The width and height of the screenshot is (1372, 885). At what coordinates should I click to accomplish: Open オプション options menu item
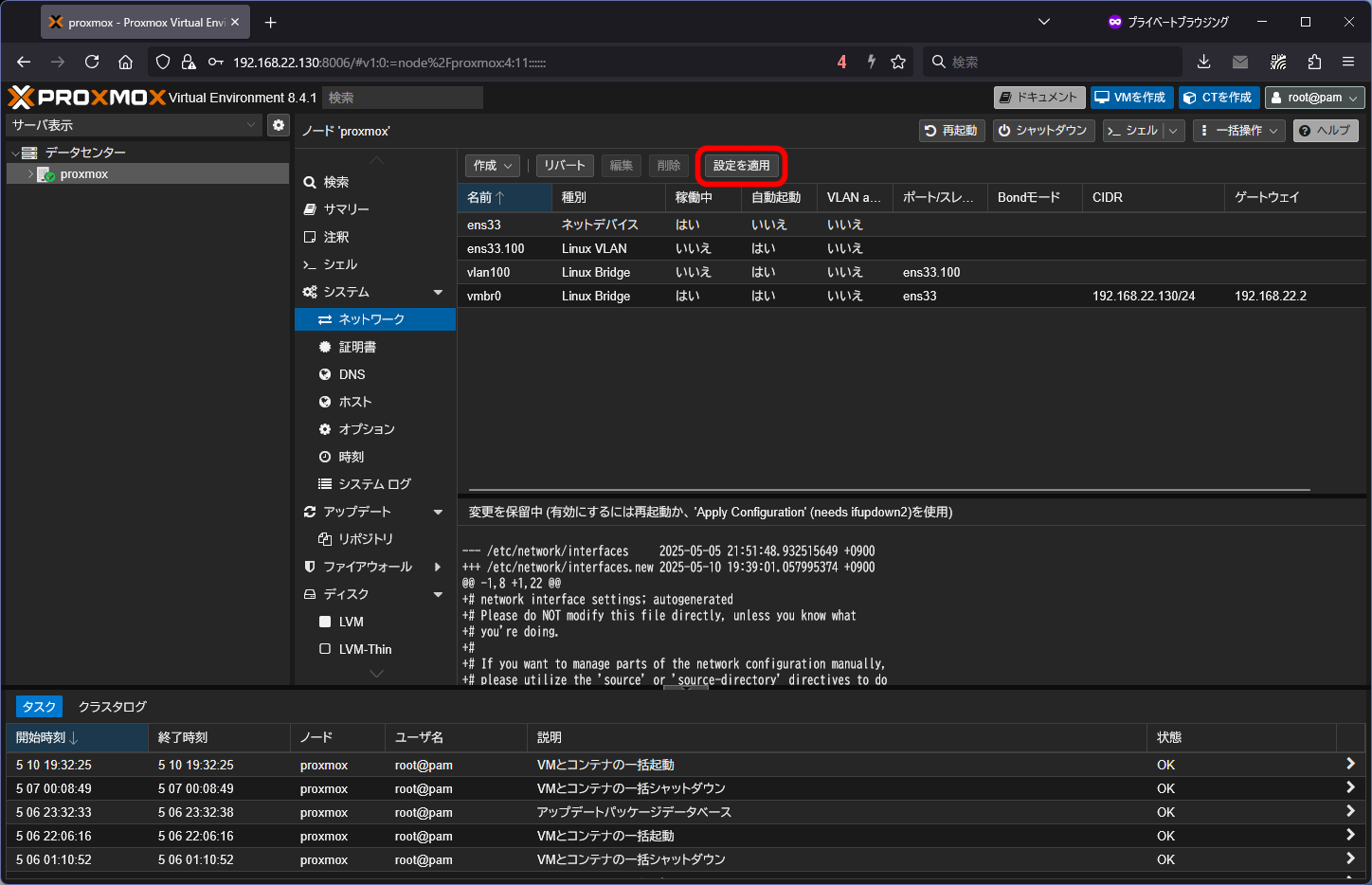click(375, 429)
